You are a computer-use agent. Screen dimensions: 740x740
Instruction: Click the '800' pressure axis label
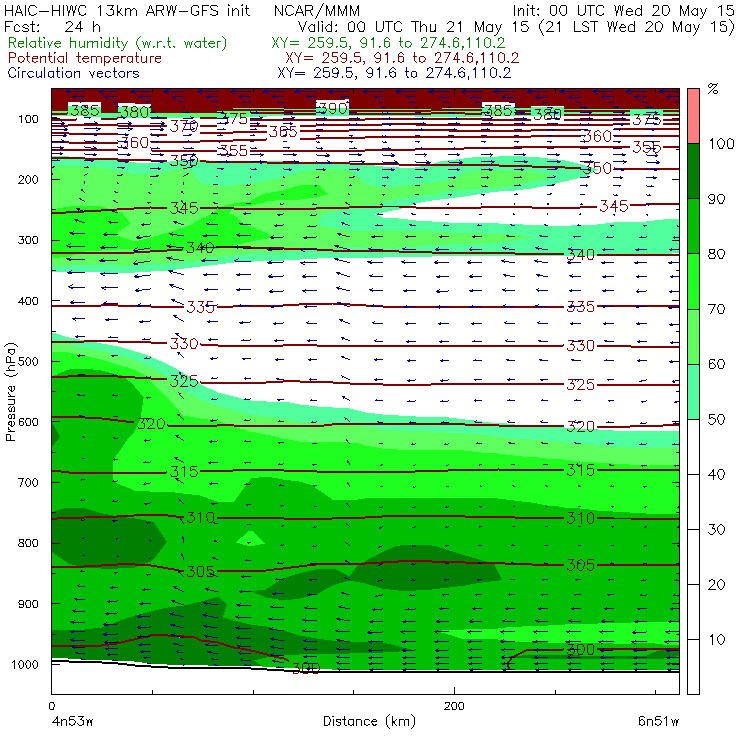[x=28, y=543]
